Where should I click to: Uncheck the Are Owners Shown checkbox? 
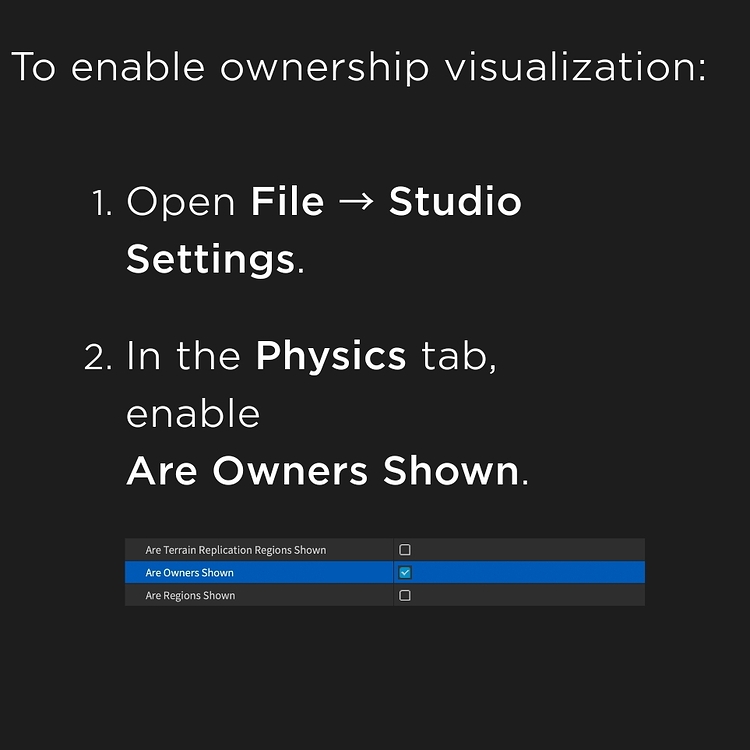tap(405, 573)
